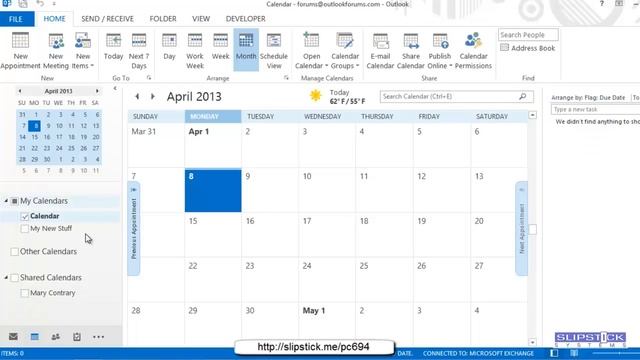Viewport: 640px width, 360px height.
Task: Click the MONDAY column header
Action: coord(213,116)
